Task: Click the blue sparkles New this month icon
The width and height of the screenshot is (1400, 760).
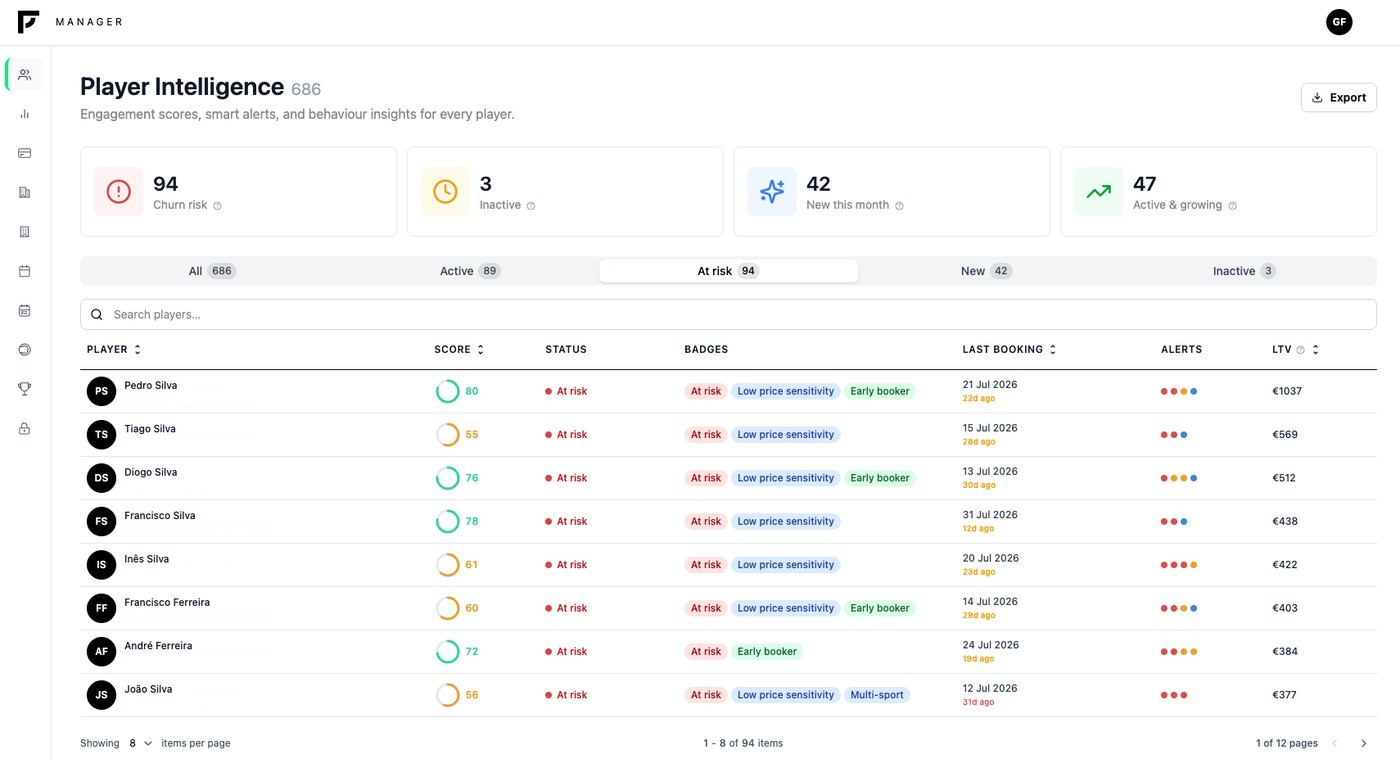Action: 772,191
